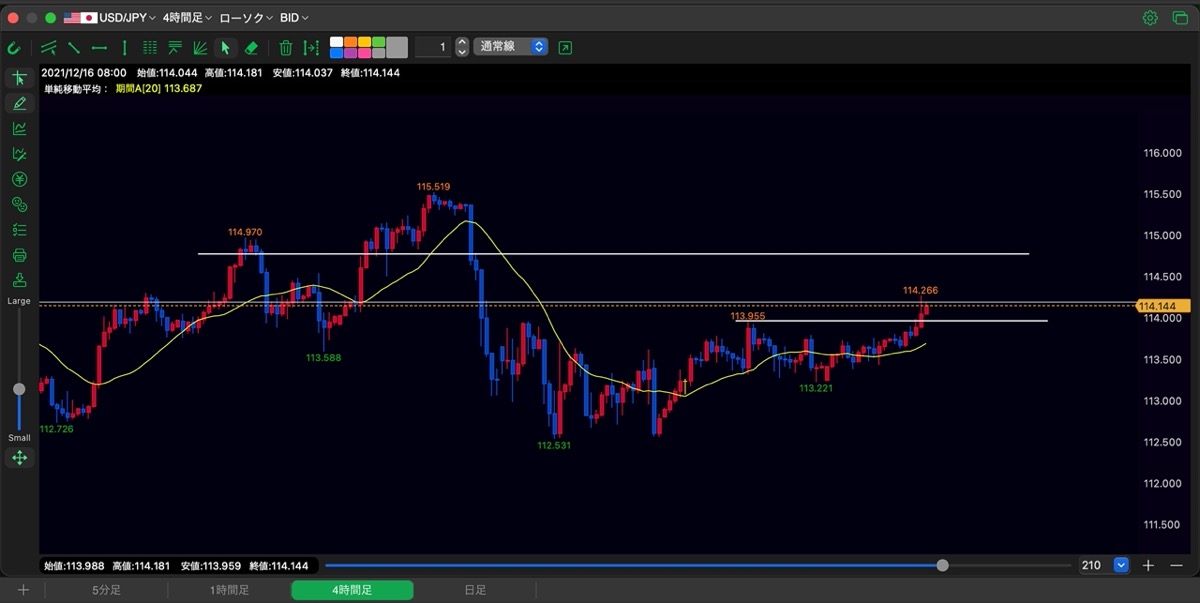Zoom in with the plus button beside 210
Screen dimensions: 1200x603
point(1148,565)
